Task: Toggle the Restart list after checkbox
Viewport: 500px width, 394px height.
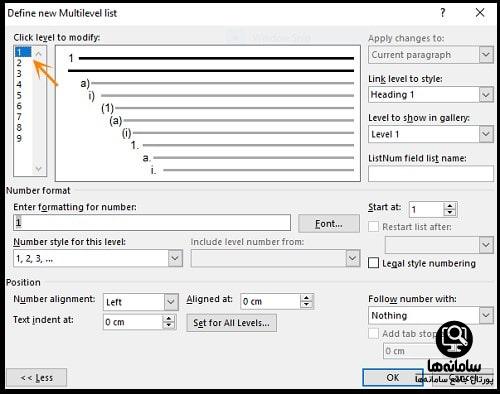Action: point(373,227)
